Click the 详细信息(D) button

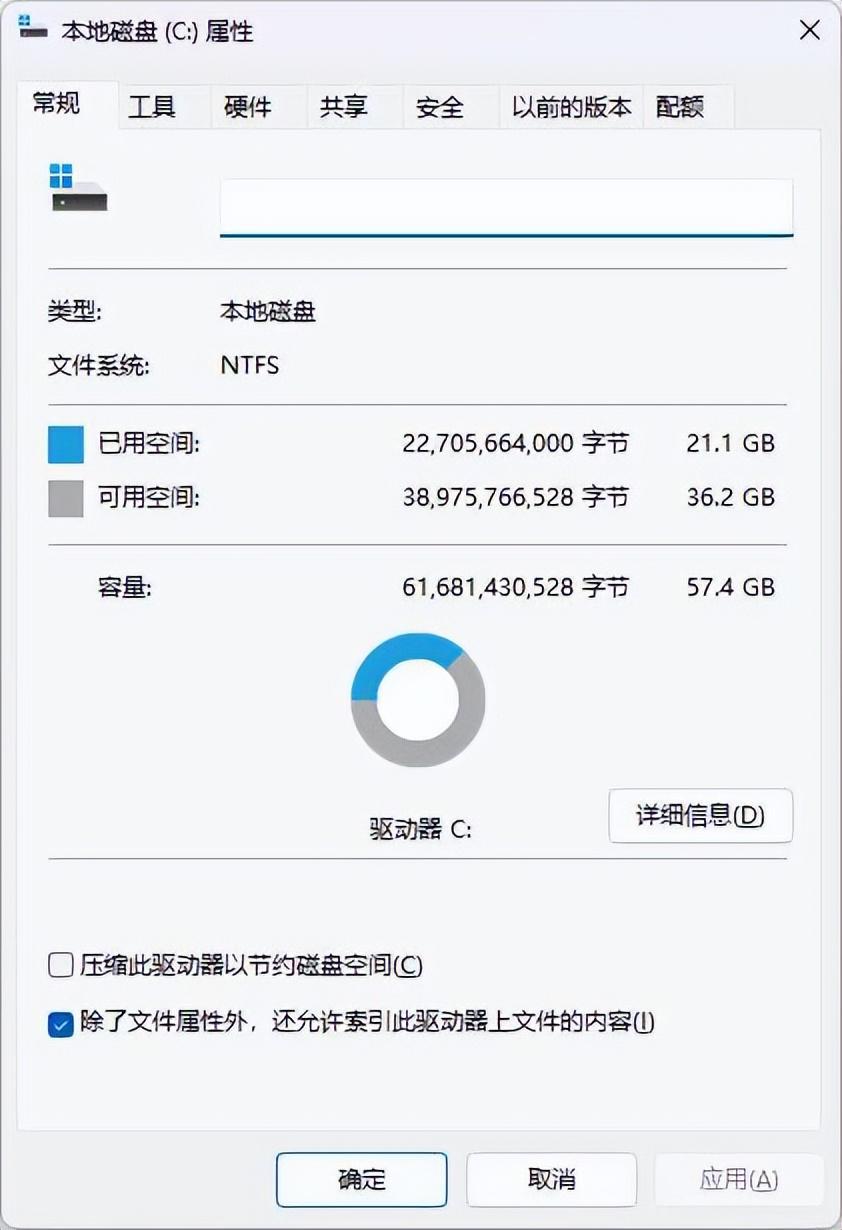700,816
